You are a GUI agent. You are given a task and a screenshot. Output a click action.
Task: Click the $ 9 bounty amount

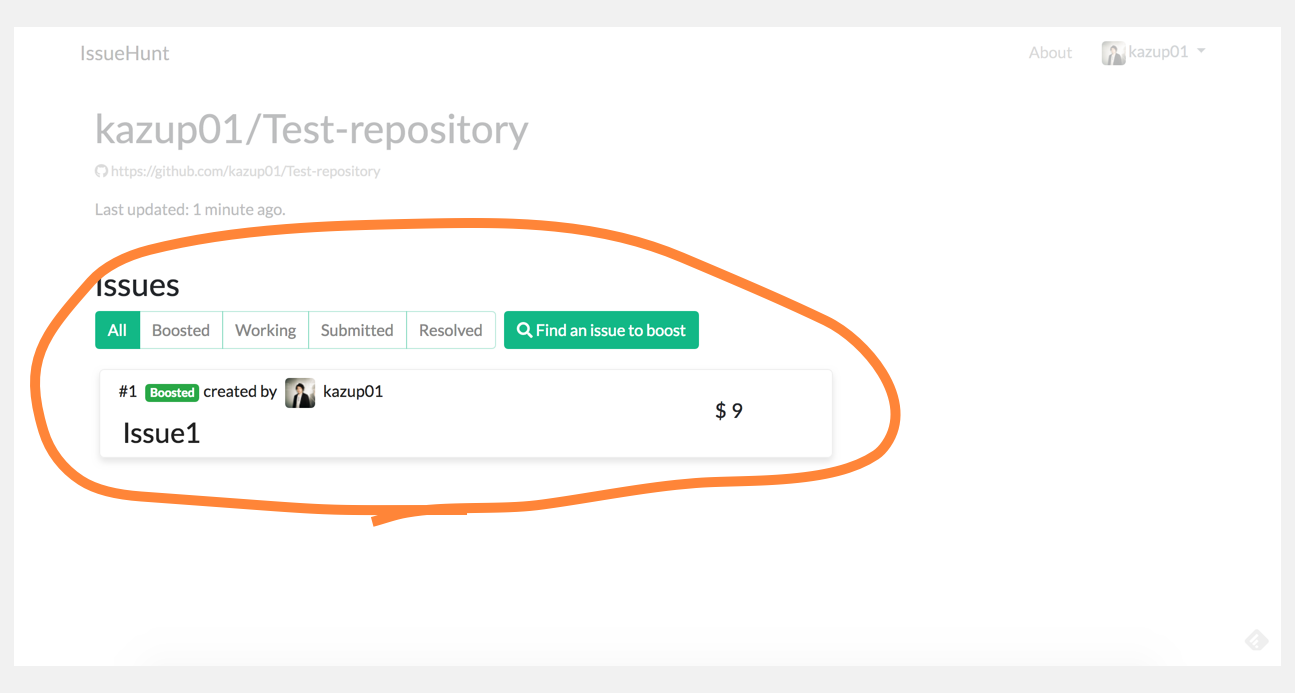click(729, 410)
